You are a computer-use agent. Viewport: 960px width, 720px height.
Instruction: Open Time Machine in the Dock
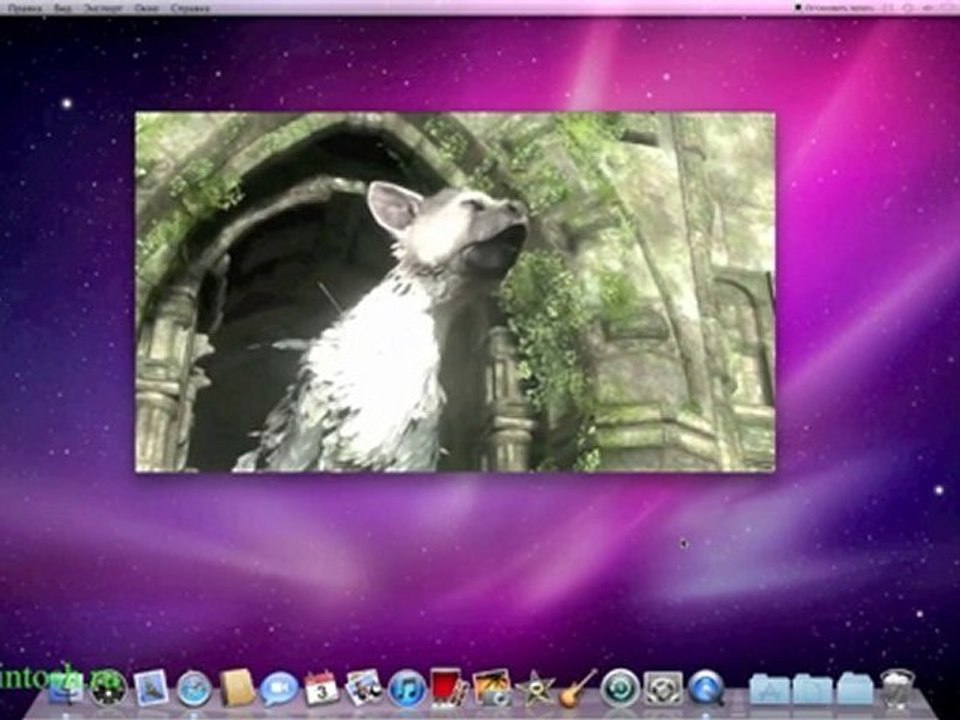pyautogui.click(x=620, y=688)
